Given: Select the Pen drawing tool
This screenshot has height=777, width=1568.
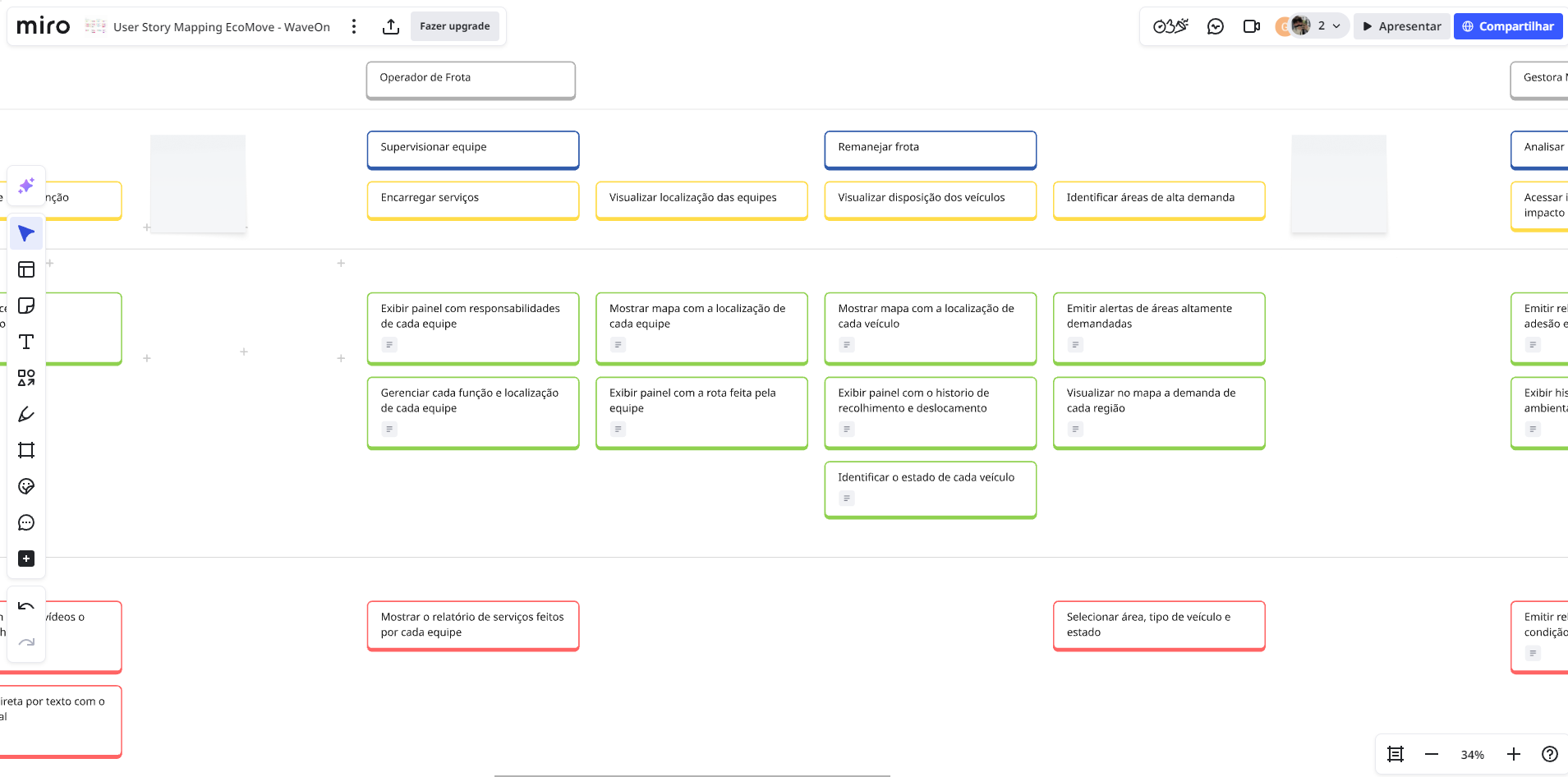Looking at the screenshot, I should pos(26,414).
